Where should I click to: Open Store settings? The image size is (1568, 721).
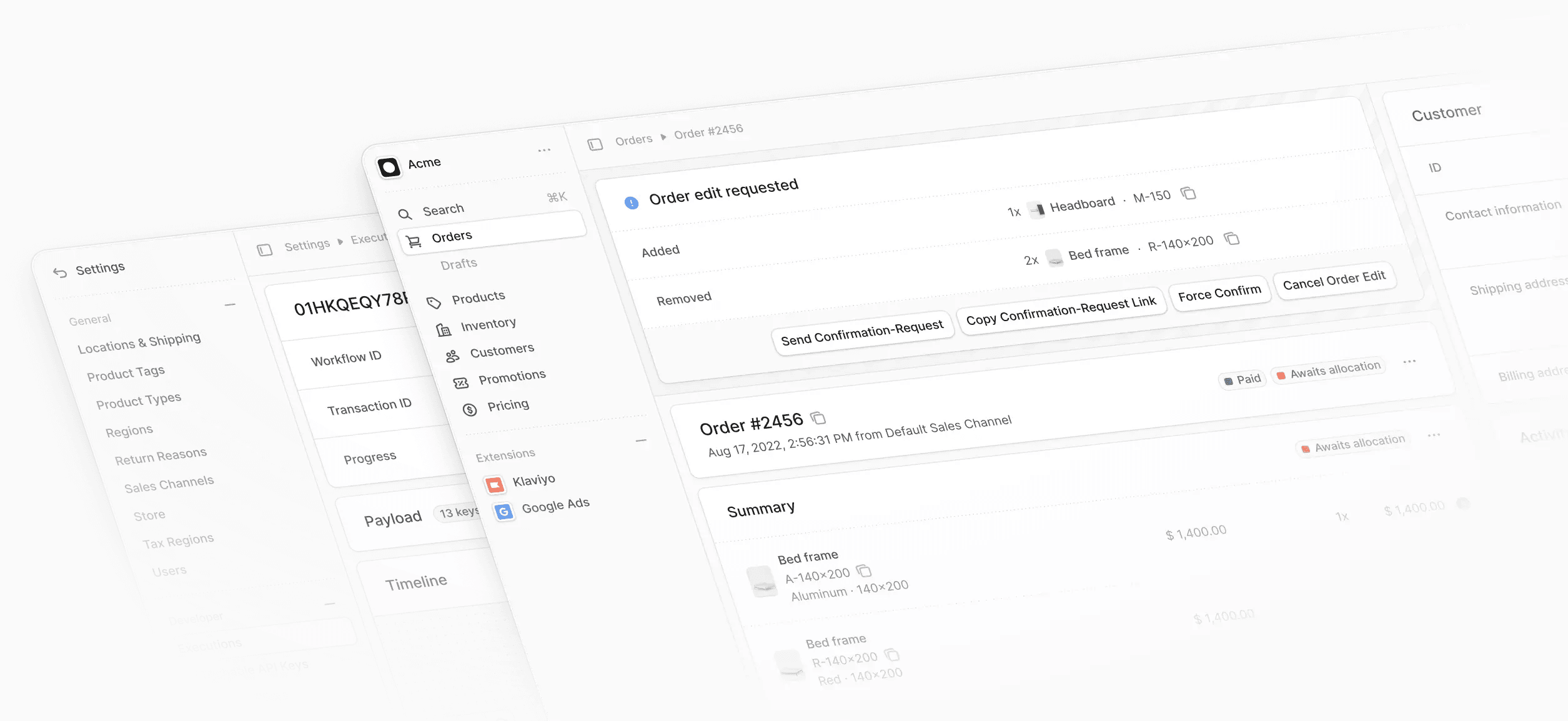pyautogui.click(x=149, y=515)
